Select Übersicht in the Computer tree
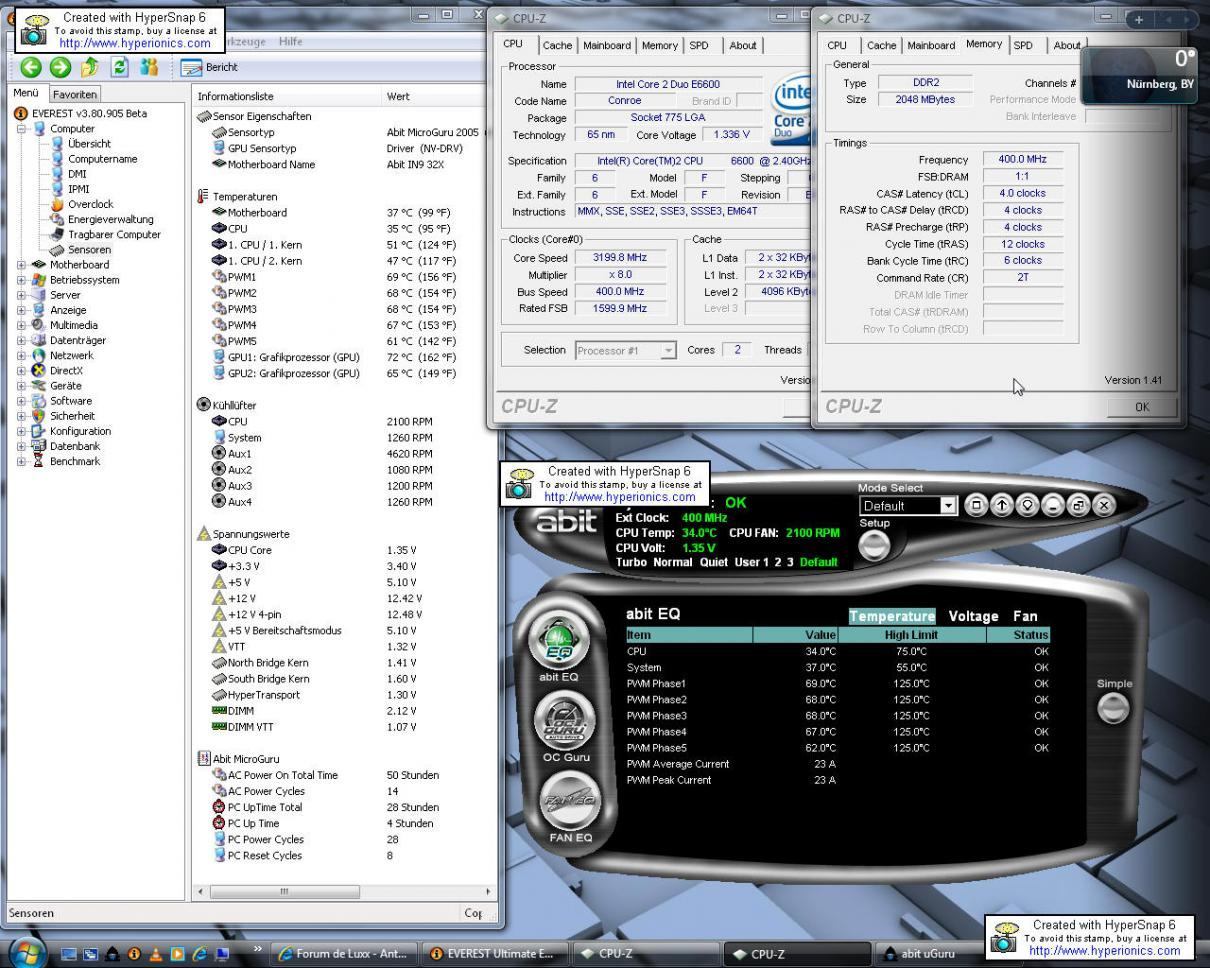The width and height of the screenshot is (1210, 968). tap(89, 144)
